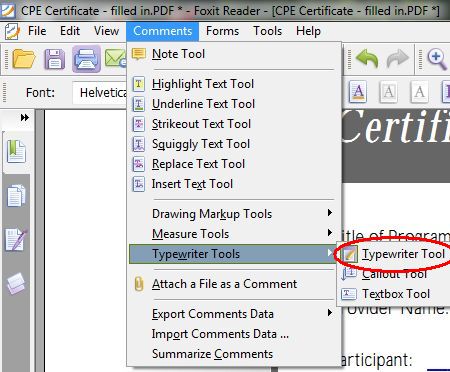Click the Replace Text Tool icon

139,164
